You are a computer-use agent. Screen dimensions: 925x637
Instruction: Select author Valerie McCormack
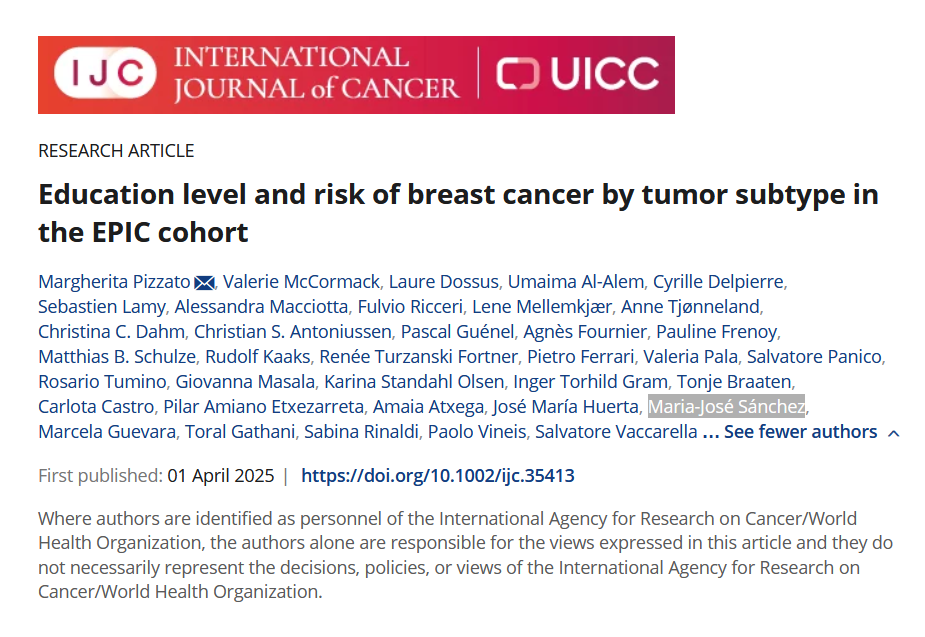299,281
